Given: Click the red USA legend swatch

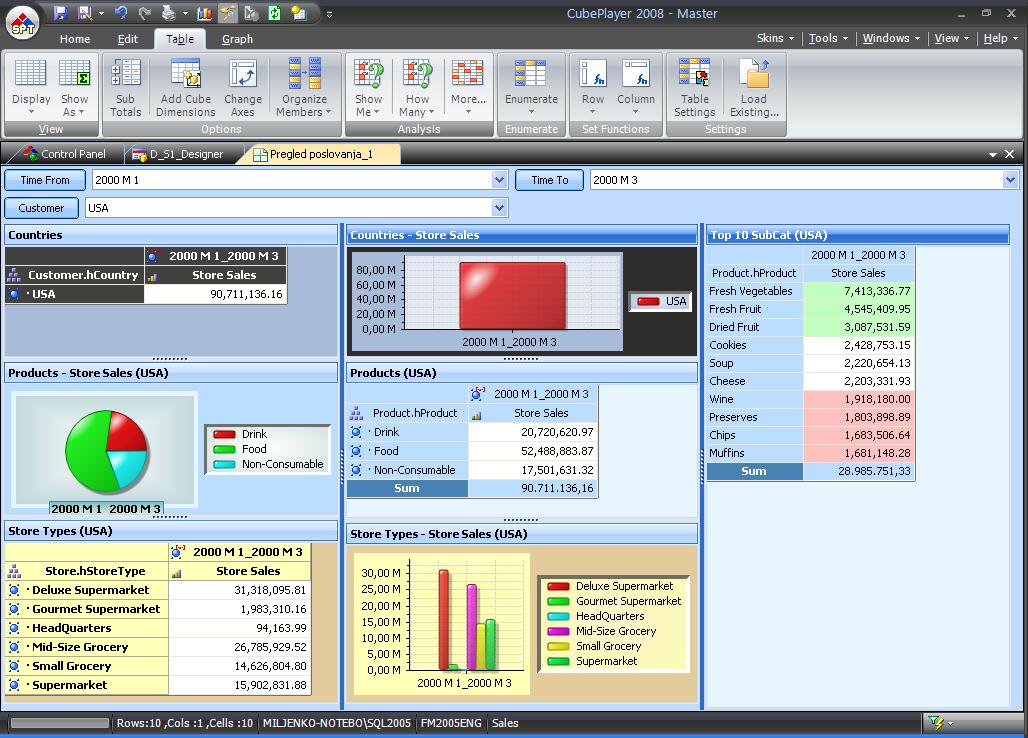Looking at the screenshot, I should tap(648, 301).
